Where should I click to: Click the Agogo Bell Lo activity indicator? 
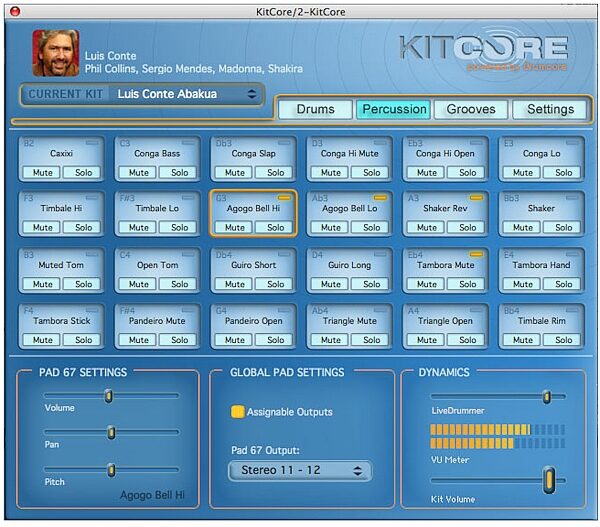[x=380, y=198]
